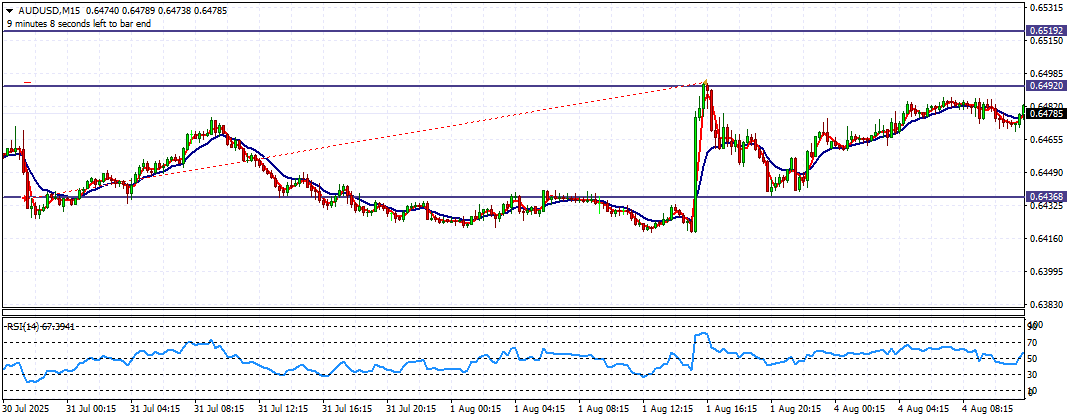Select the horizontal line labeled 0.65192
The width and height of the screenshot is (1070, 420).
tap(512, 31)
